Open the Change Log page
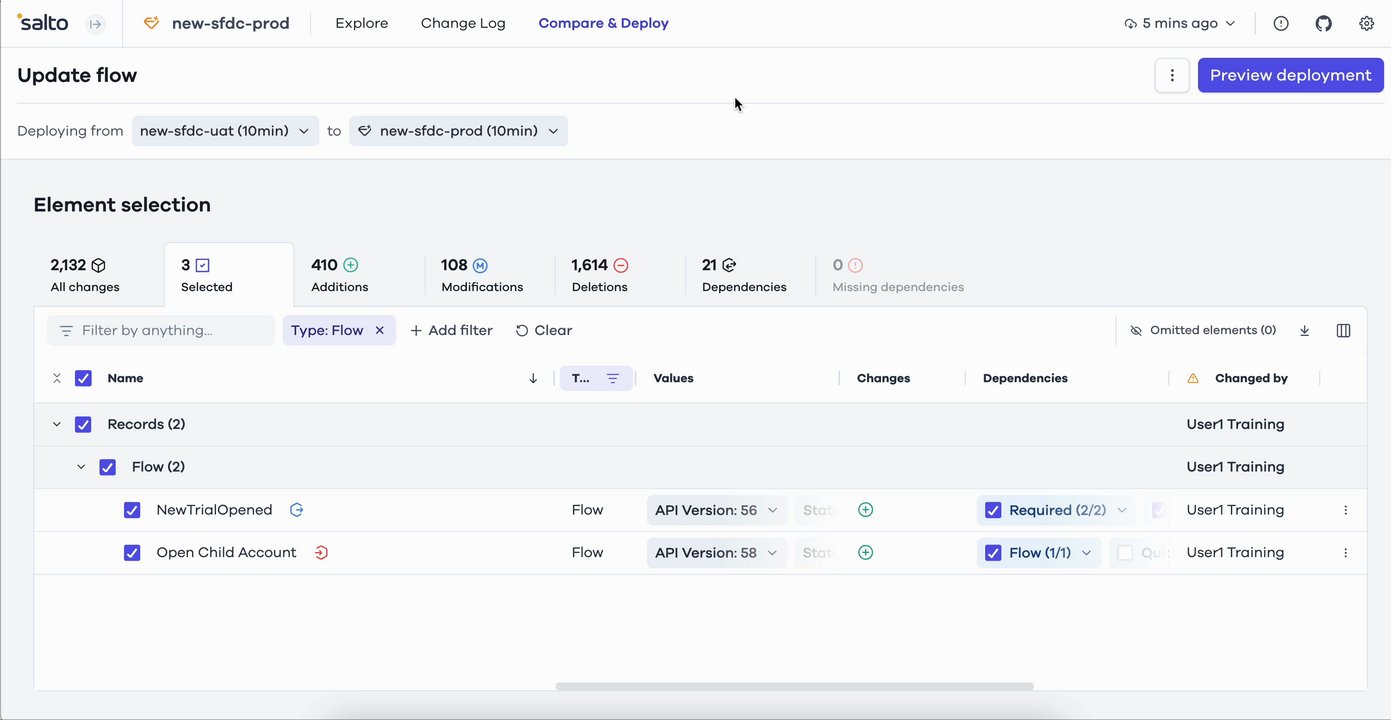 pos(463,23)
